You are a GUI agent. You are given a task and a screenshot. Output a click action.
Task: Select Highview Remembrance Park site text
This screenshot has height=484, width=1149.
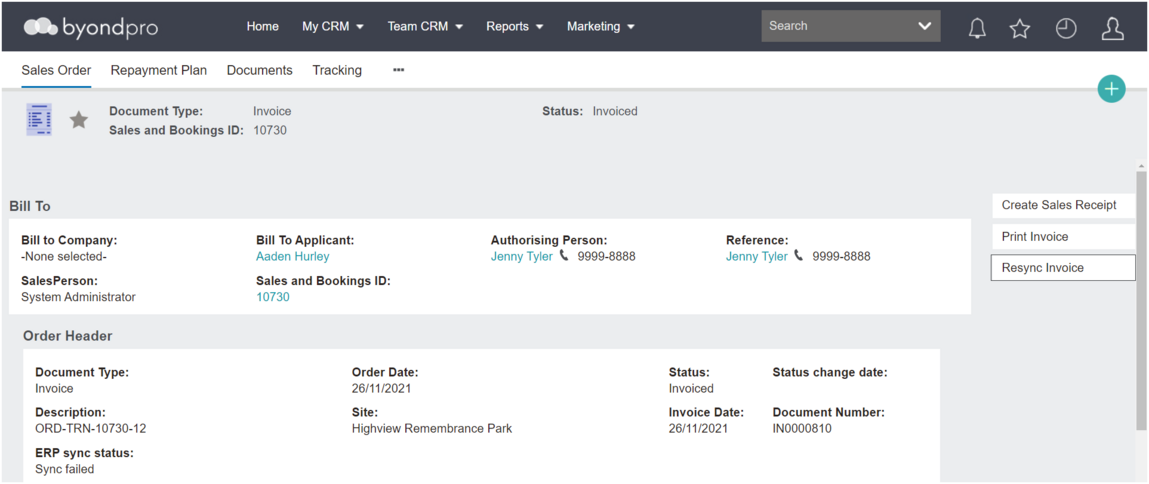(x=432, y=429)
